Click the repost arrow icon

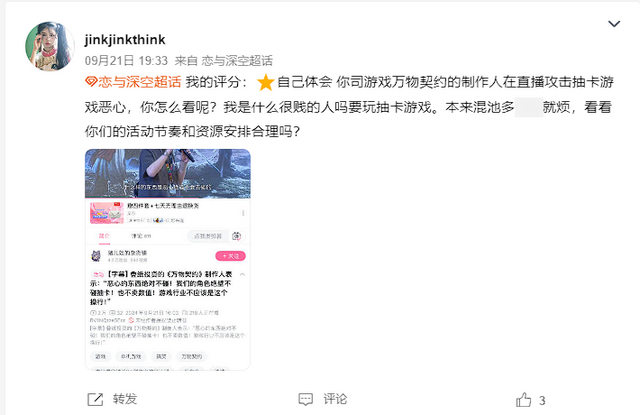pos(95,399)
